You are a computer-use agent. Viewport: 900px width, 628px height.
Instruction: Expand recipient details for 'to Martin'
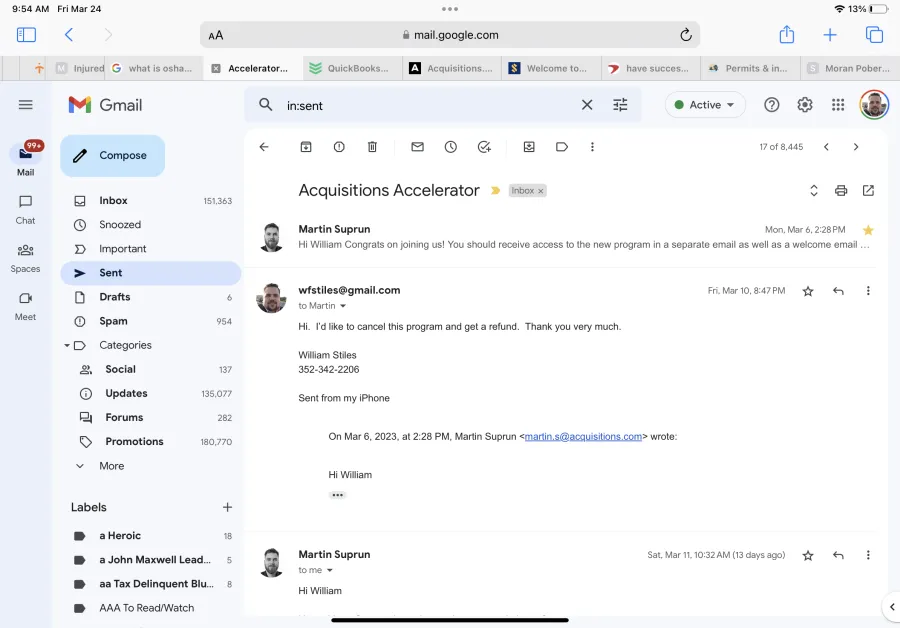[343, 306]
